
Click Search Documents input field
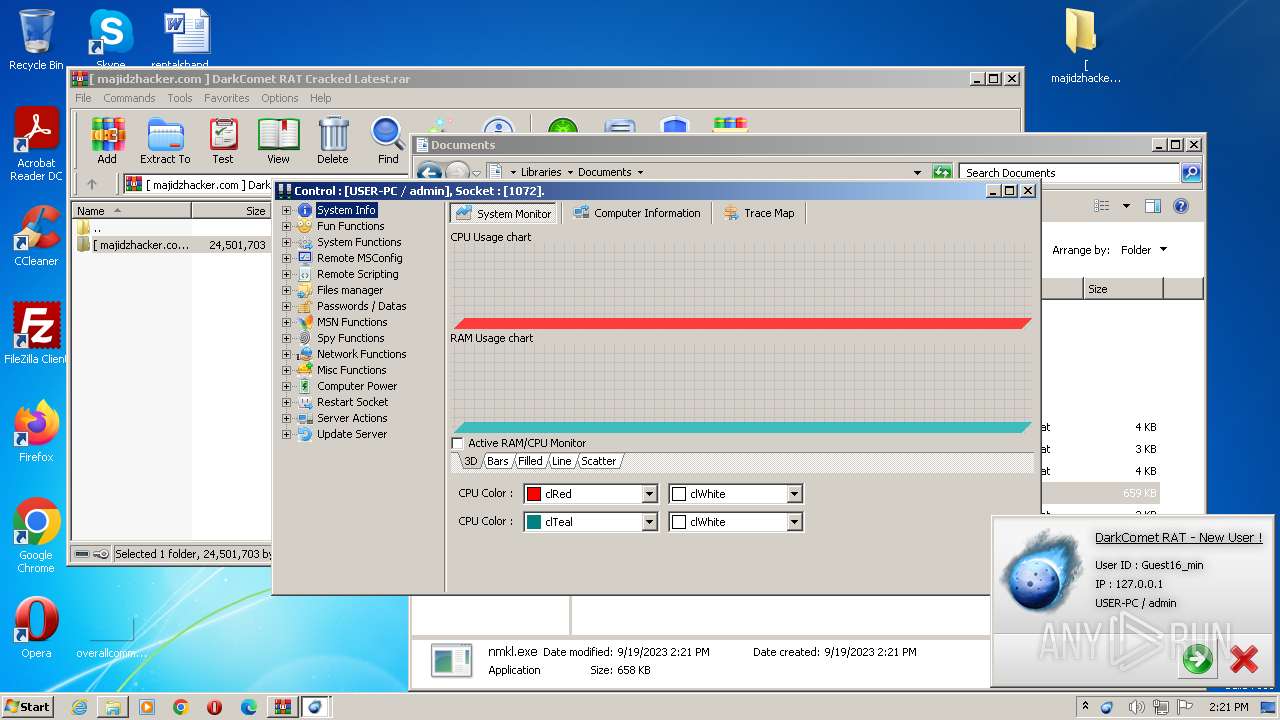tap(1069, 173)
